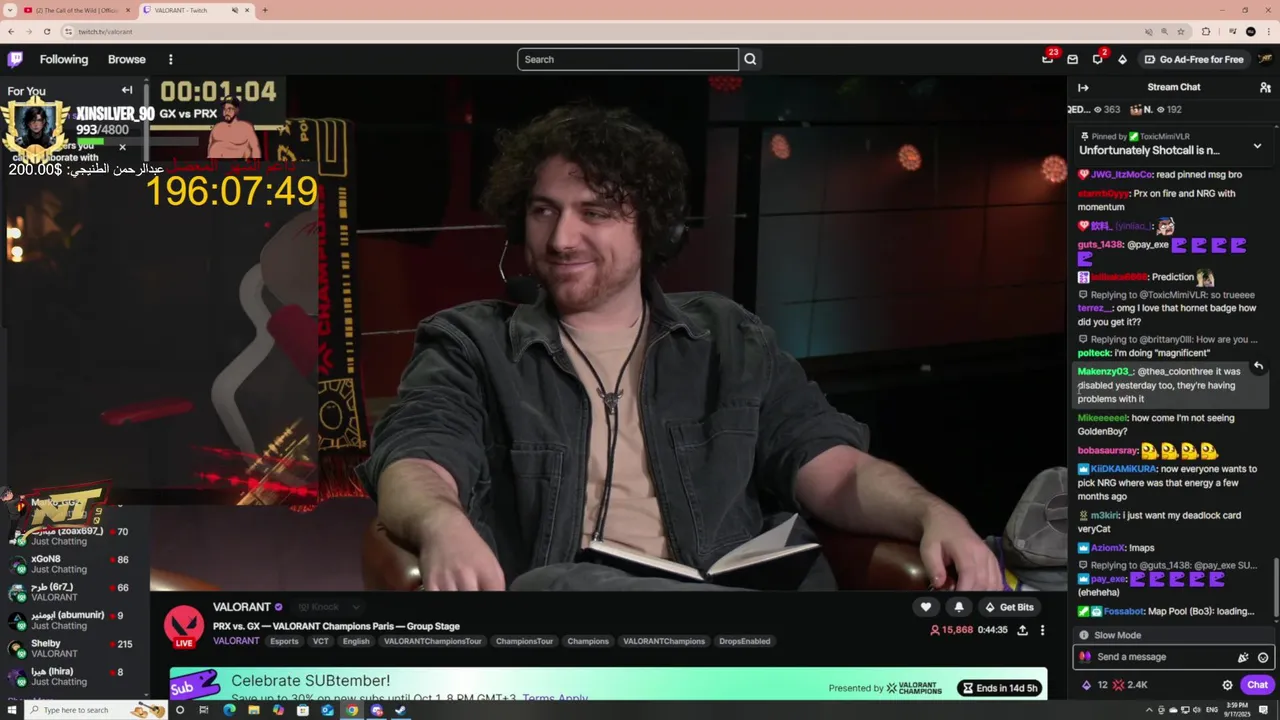Open a new browser tab
Screen dimensions: 1280x720
click(265, 10)
